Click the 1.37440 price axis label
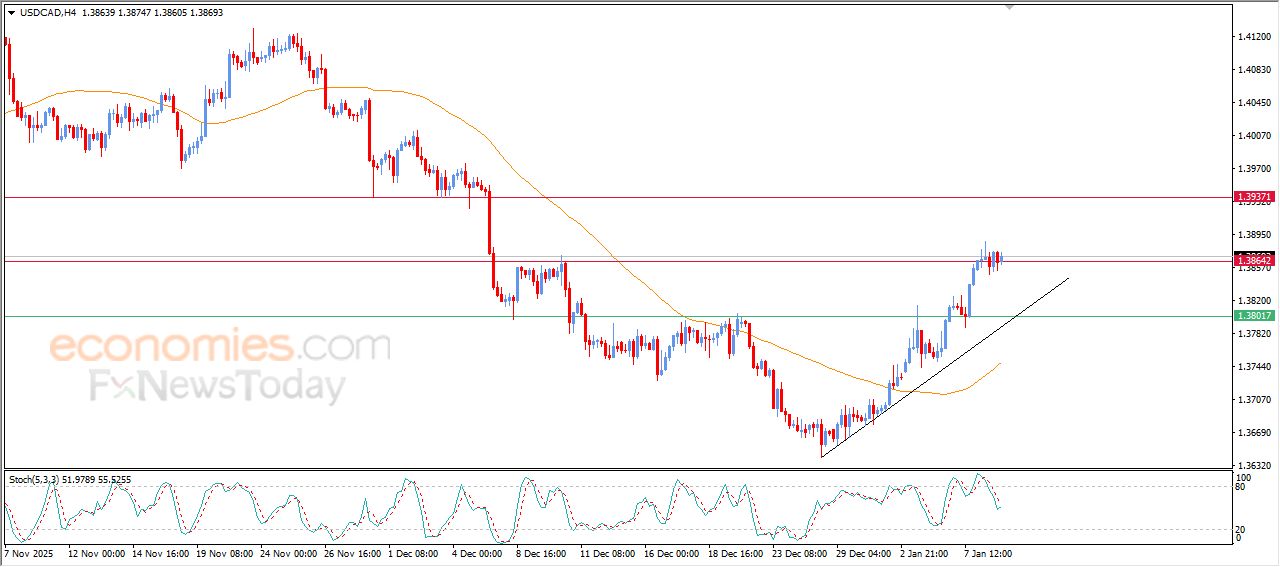The height and width of the screenshot is (567, 1280). click(1254, 367)
